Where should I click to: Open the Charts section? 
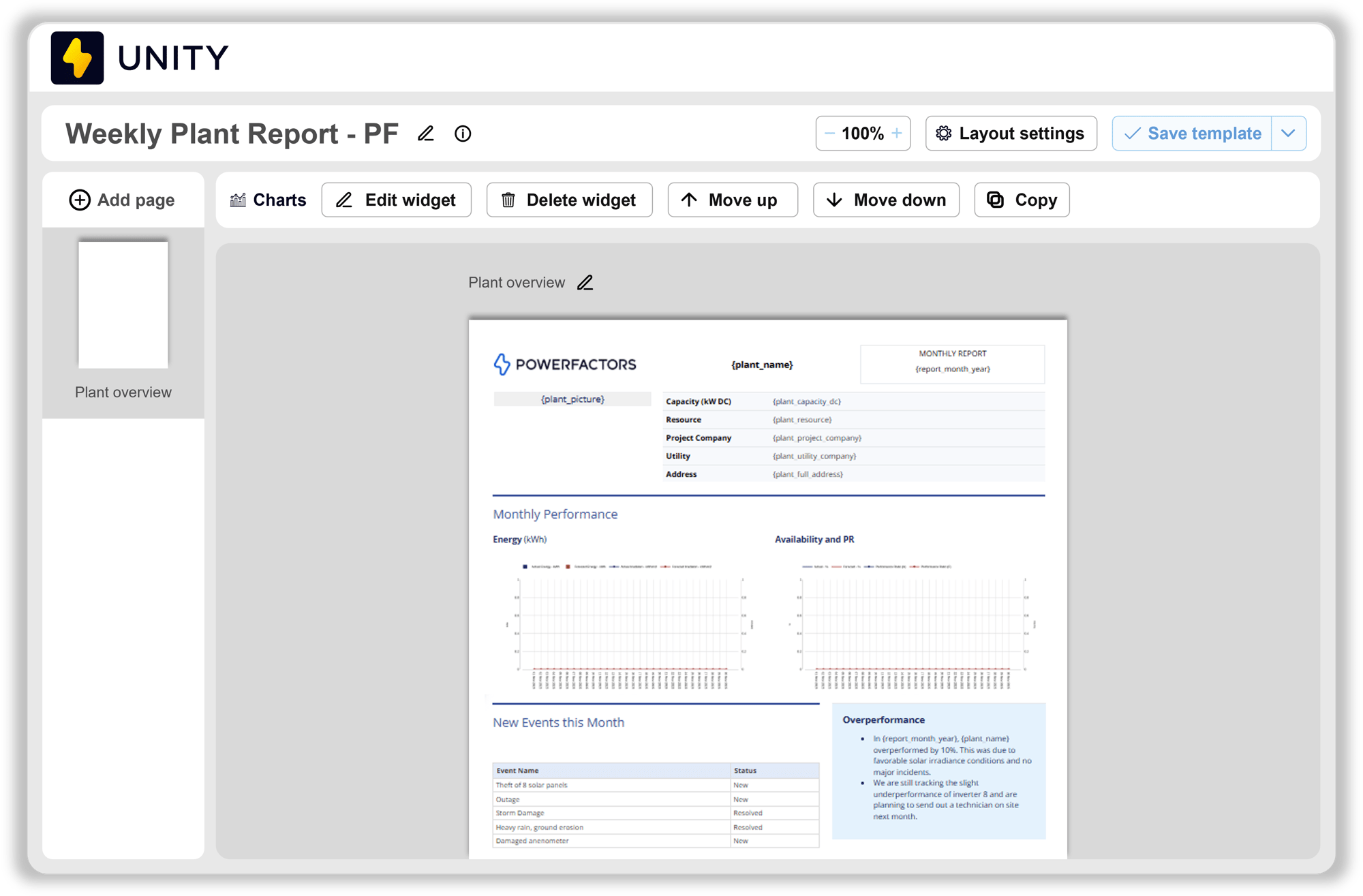click(x=269, y=200)
